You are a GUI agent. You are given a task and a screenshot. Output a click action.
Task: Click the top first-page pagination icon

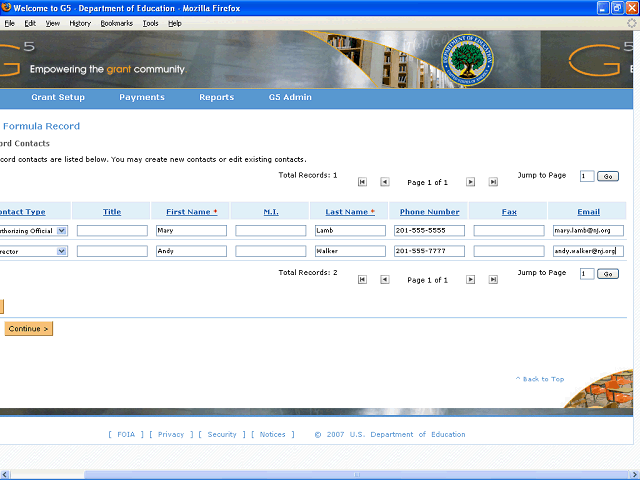pos(362,182)
